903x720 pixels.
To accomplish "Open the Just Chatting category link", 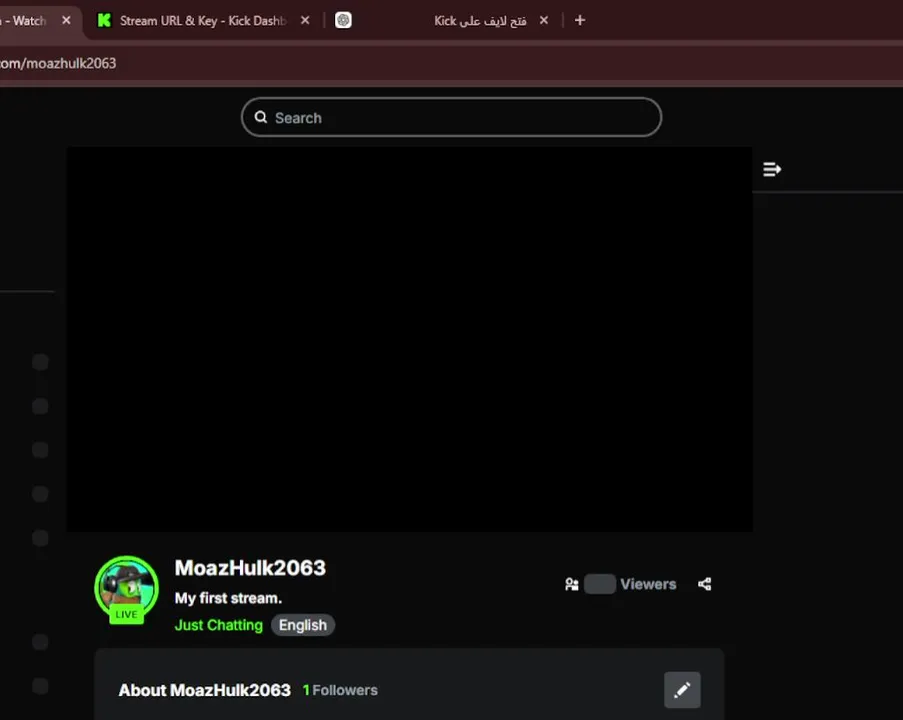I will tap(218, 625).
